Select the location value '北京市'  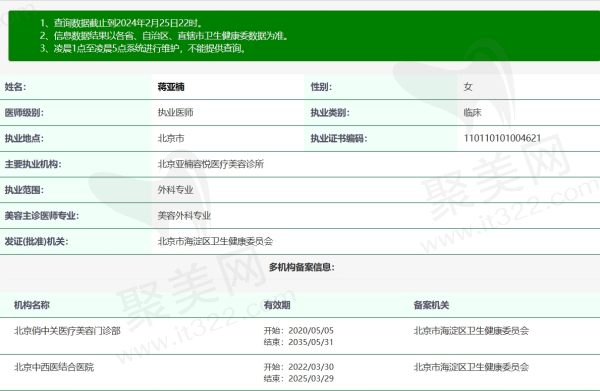pos(171,138)
